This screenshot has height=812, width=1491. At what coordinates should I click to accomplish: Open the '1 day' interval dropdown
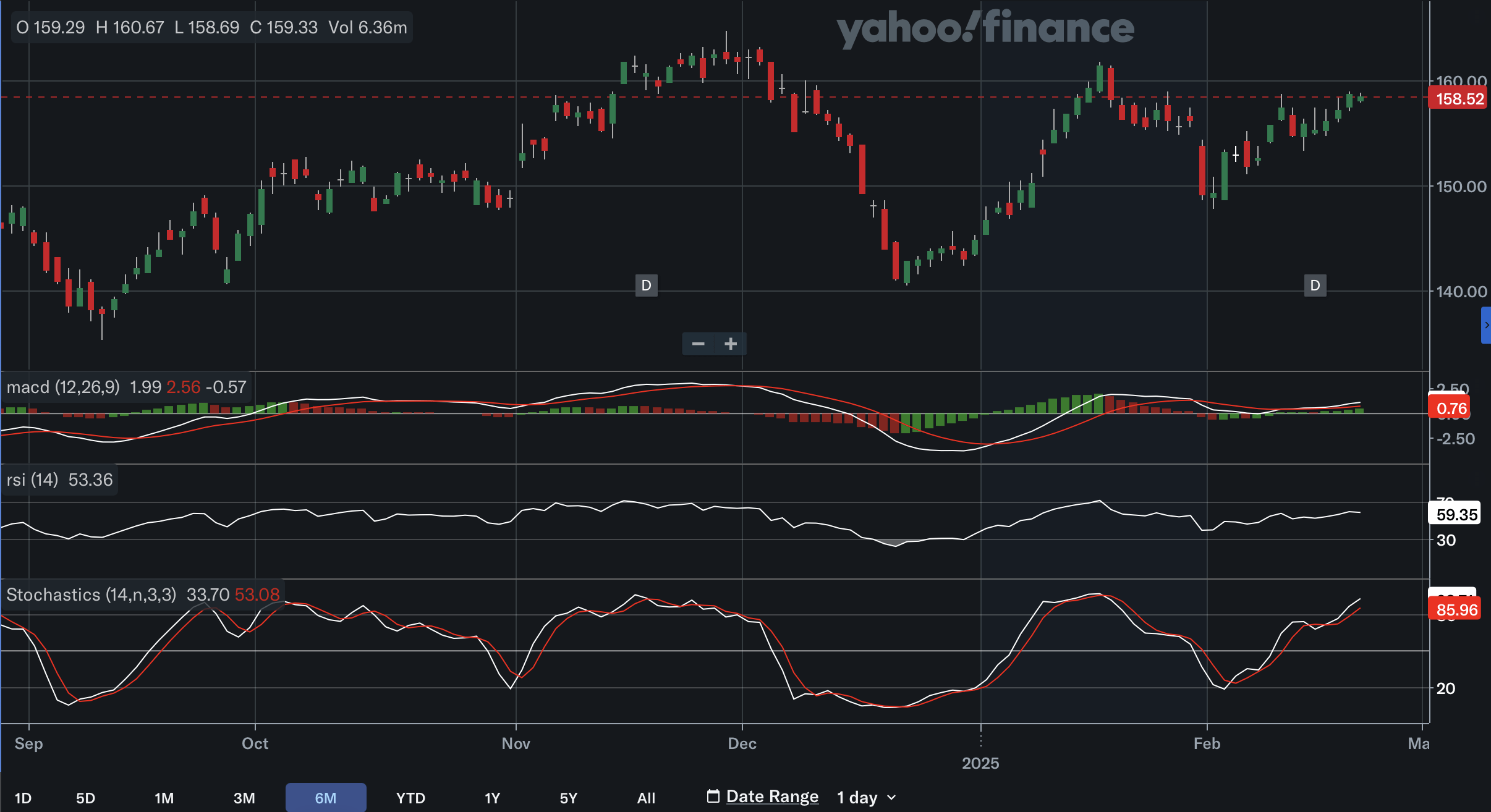point(856,797)
